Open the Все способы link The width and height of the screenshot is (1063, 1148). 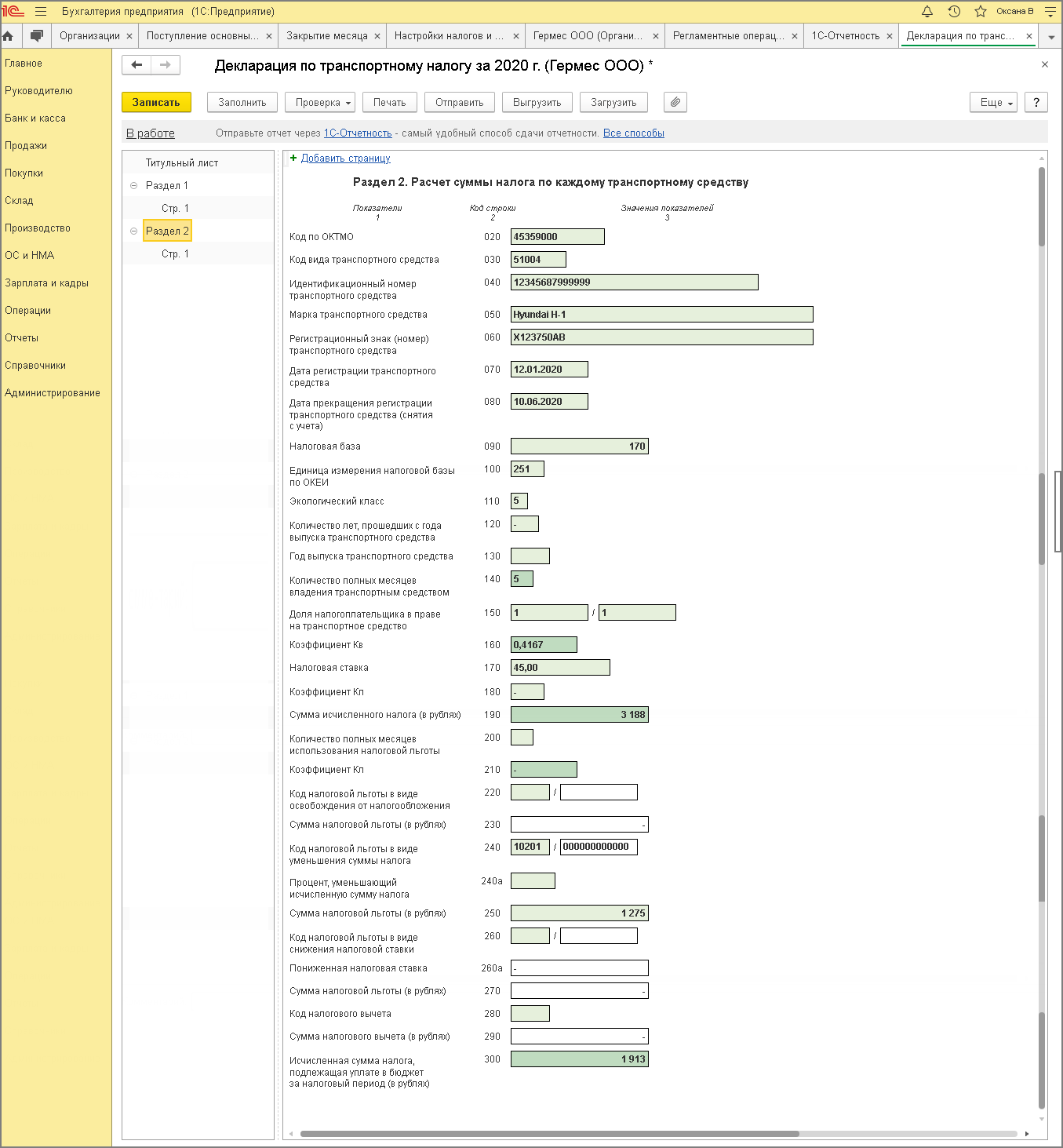pyautogui.click(x=634, y=133)
